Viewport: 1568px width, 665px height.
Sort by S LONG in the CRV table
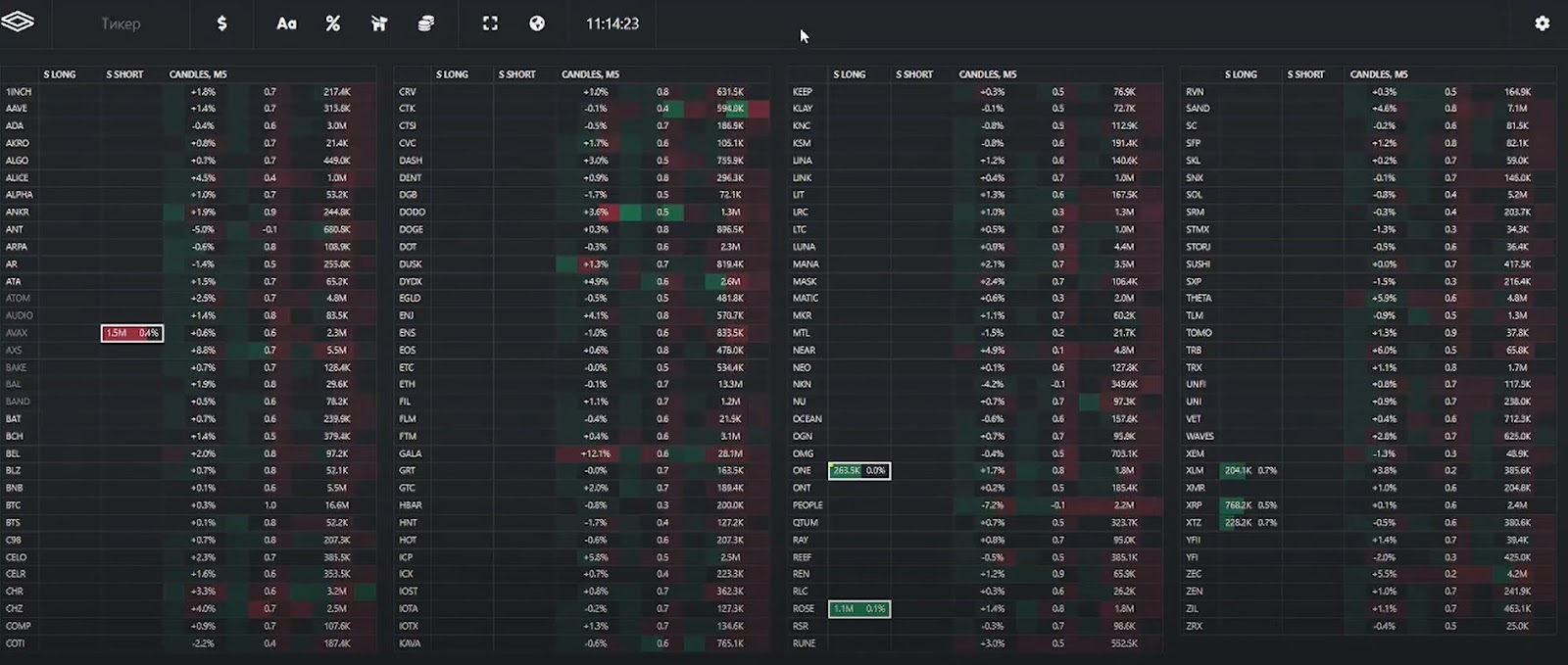pos(452,74)
